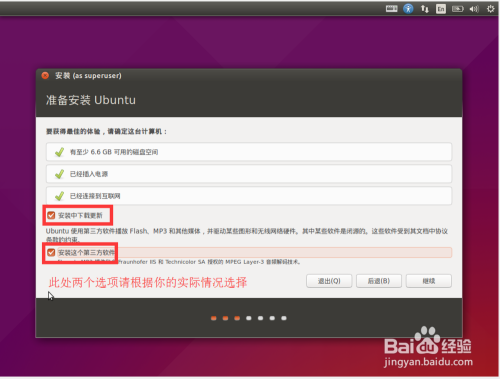
Task: Open the network connection indicator
Action: [x=425, y=9]
